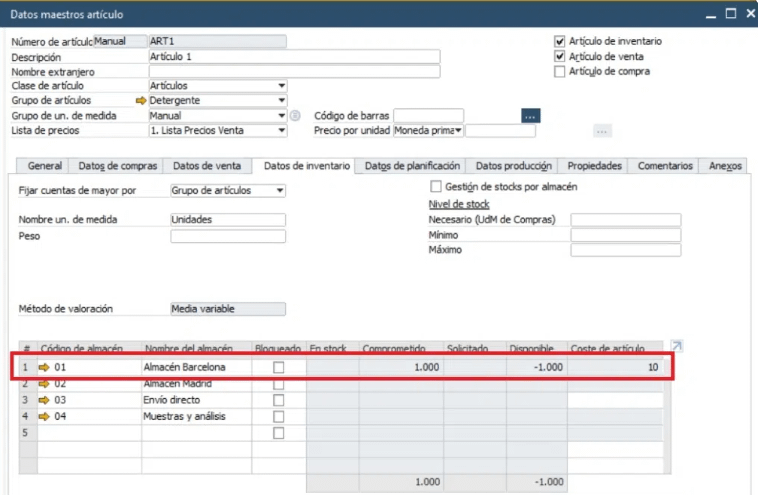Expand the Lista de precios dropdown

click(x=281, y=131)
